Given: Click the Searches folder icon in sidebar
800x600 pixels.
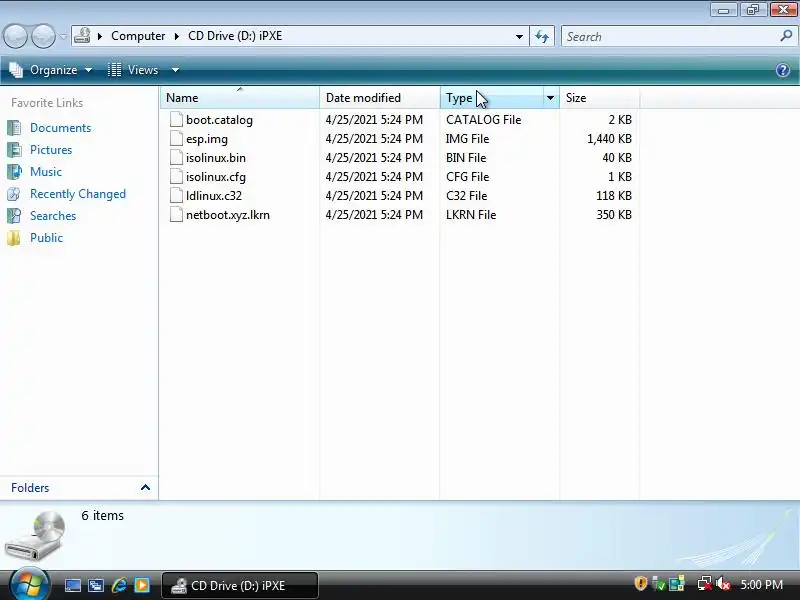Looking at the screenshot, I should [x=14, y=216].
